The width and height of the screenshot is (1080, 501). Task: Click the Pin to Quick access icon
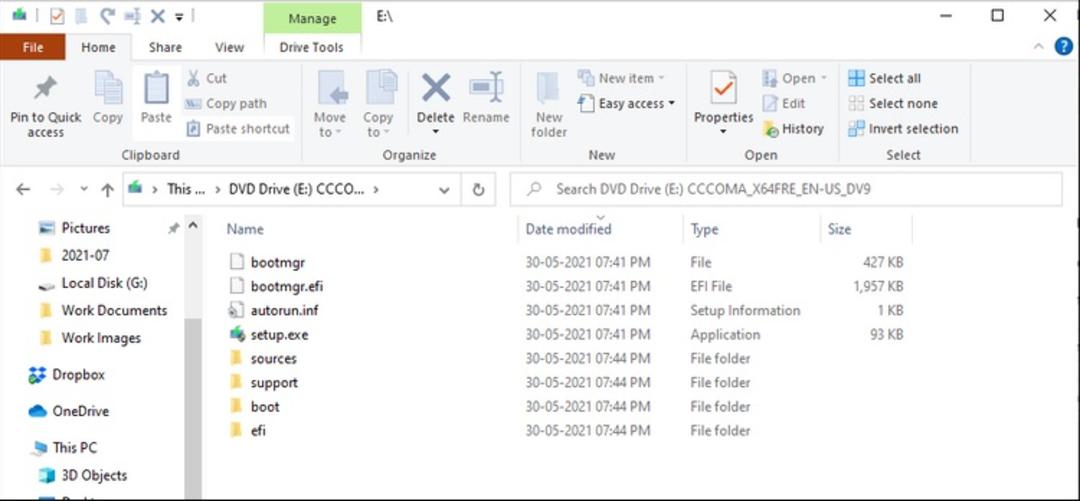pos(45,88)
